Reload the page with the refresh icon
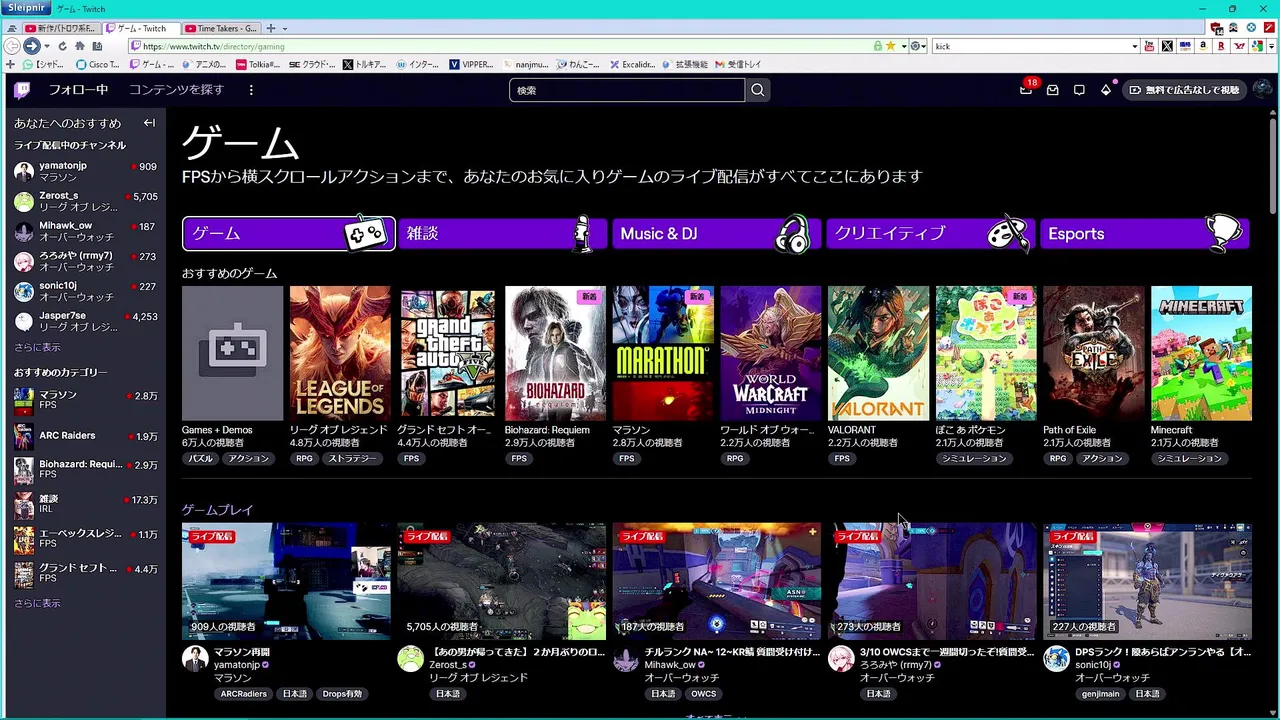 point(63,46)
